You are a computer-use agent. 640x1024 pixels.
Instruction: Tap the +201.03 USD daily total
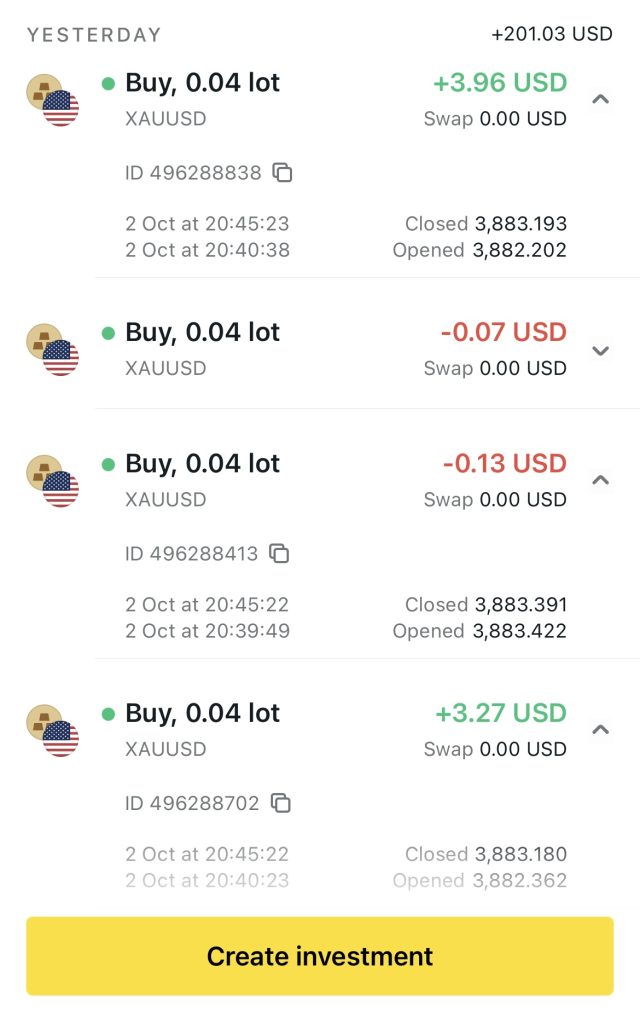pos(551,34)
